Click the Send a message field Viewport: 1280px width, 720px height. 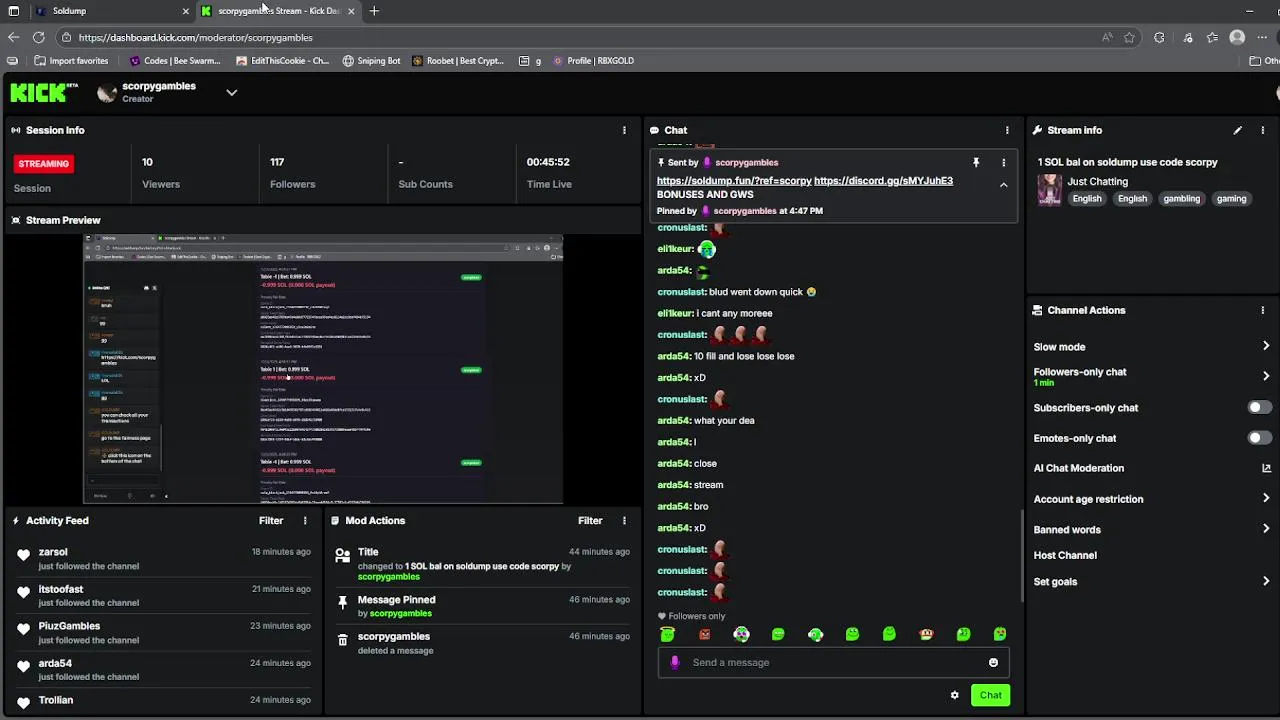[832, 662]
